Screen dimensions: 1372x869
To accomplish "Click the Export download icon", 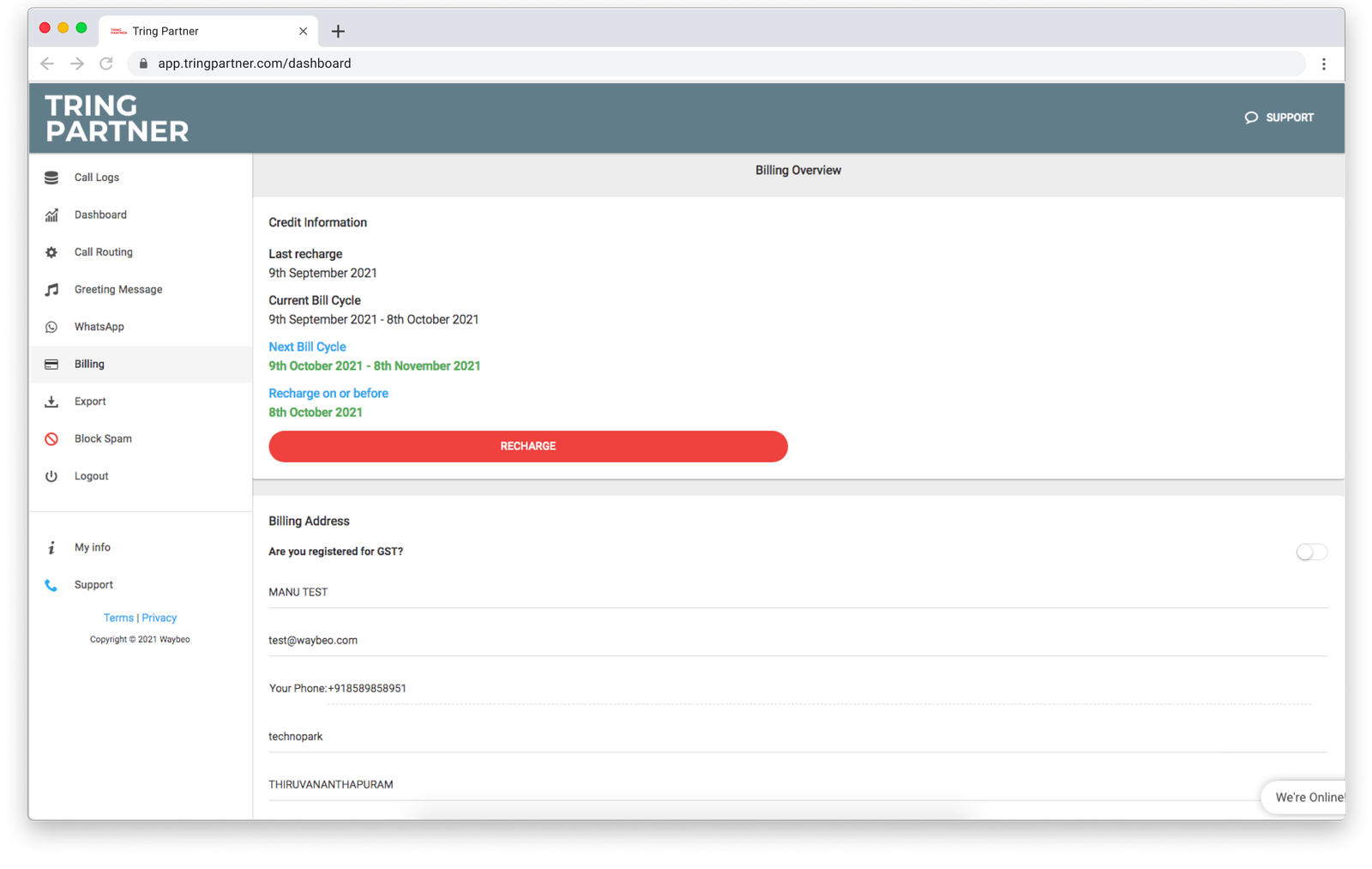I will tap(51, 401).
